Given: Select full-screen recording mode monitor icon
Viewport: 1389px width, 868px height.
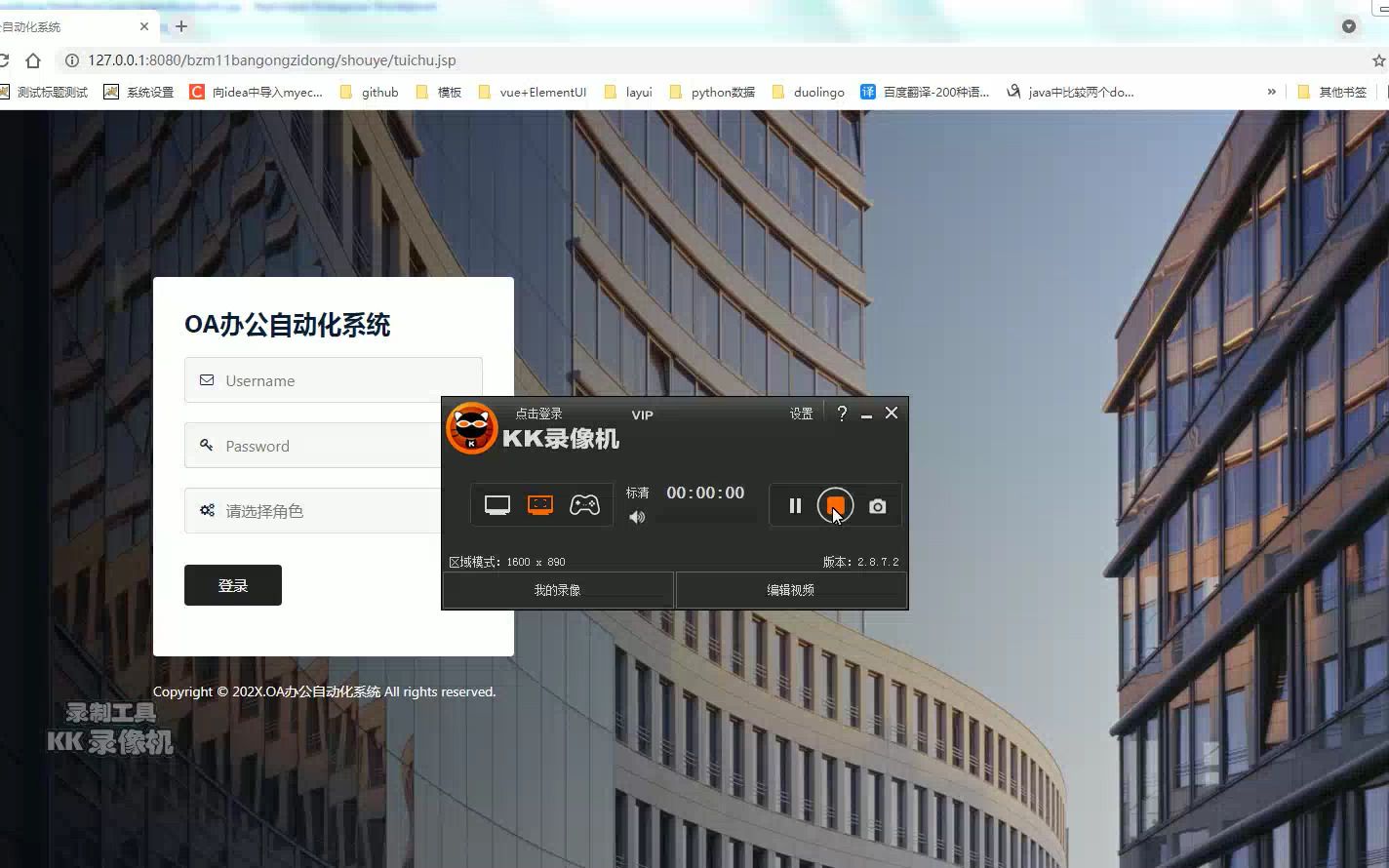Looking at the screenshot, I should 497,505.
